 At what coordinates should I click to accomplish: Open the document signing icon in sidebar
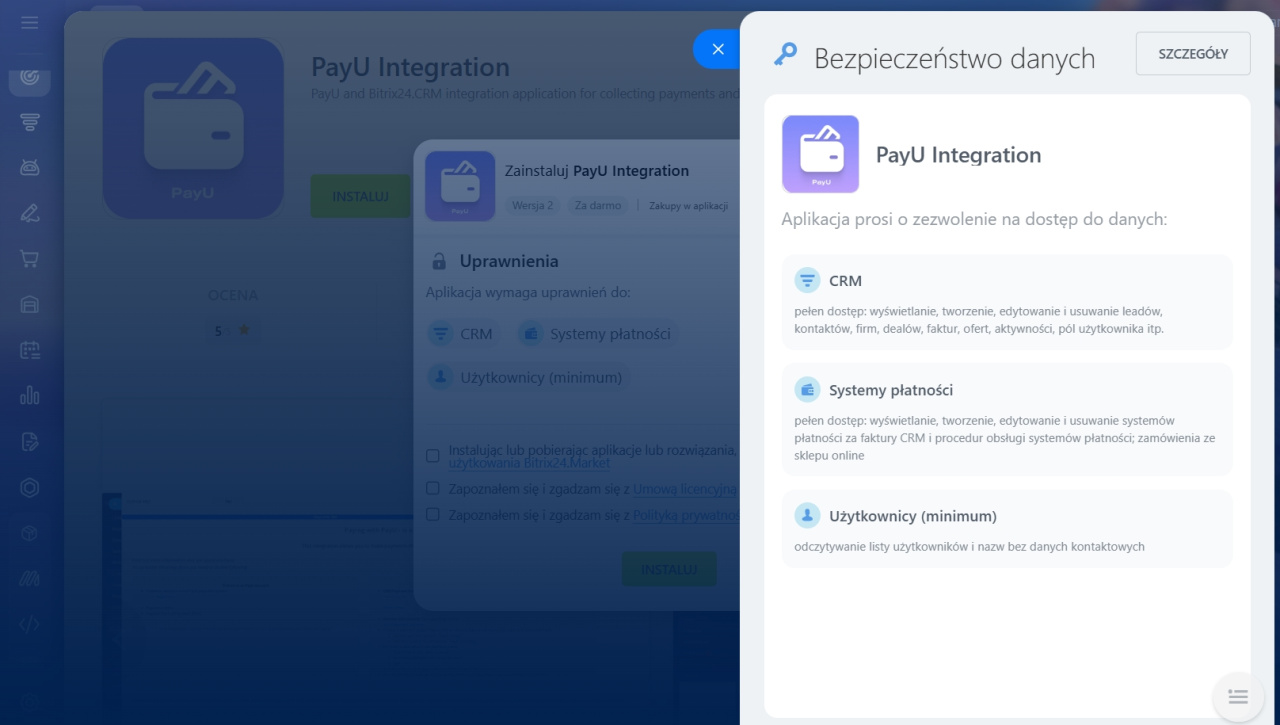(29, 441)
